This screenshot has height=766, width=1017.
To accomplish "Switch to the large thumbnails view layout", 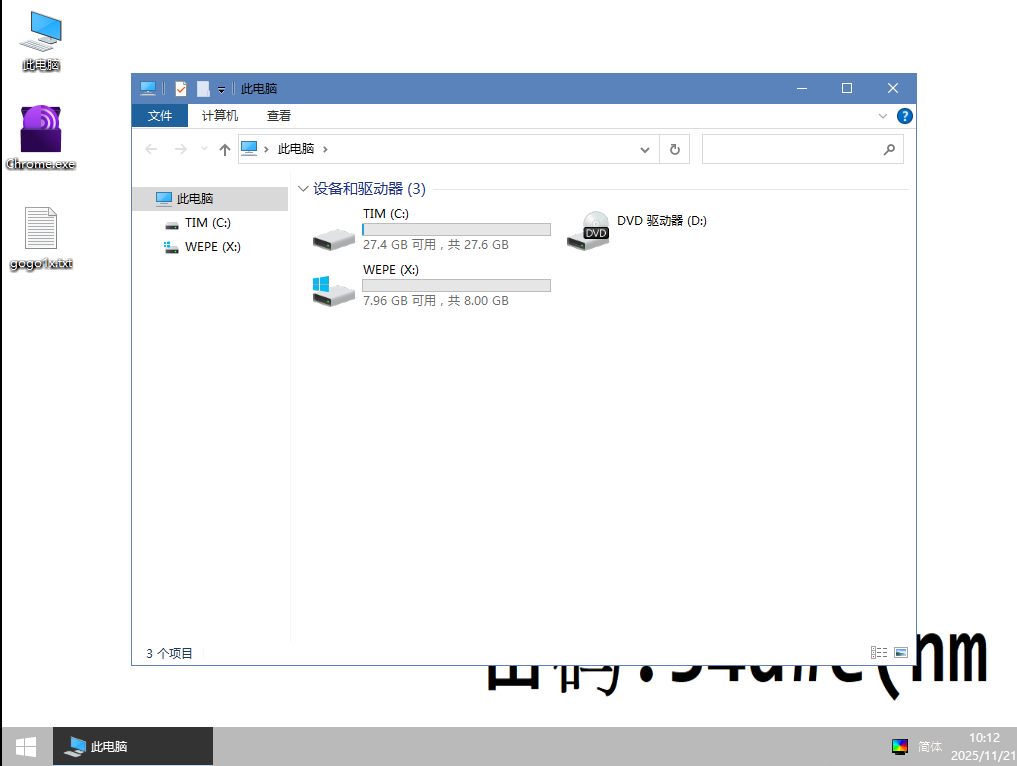I will (x=901, y=653).
